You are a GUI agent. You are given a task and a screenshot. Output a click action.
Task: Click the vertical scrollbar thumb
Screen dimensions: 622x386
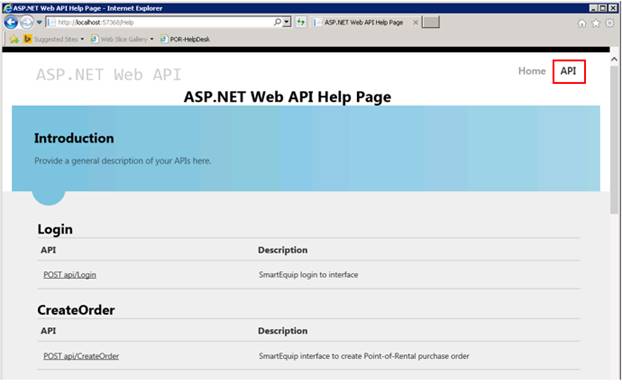[614, 140]
